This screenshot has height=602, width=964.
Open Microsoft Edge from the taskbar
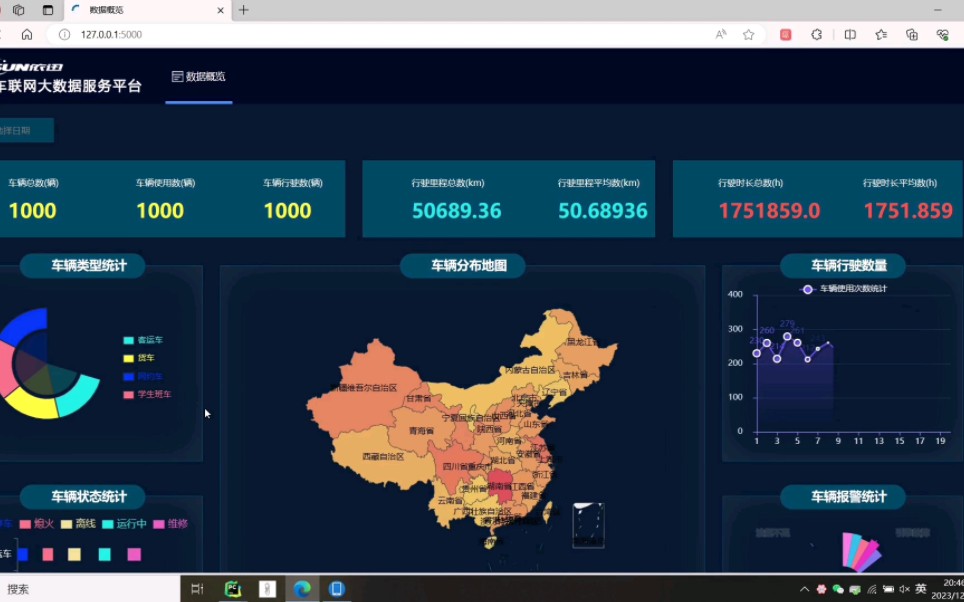pyautogui.click(x=302, y=589)
